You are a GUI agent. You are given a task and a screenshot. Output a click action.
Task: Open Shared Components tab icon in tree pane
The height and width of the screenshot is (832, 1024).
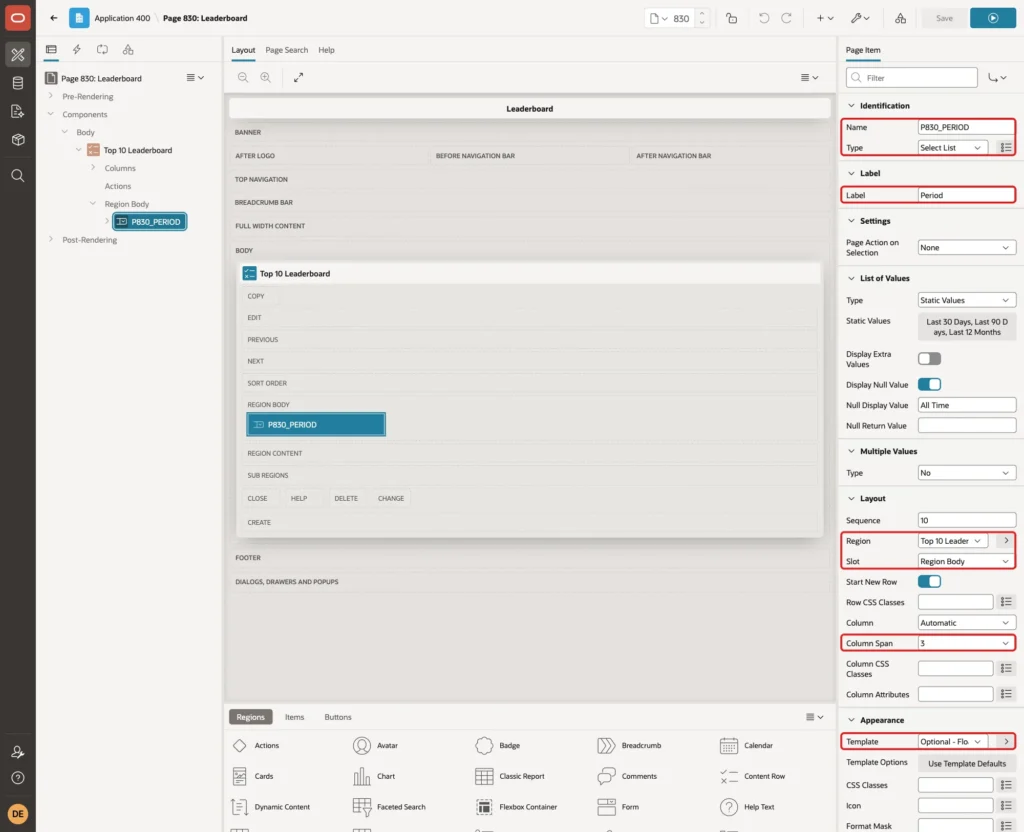pos(128,50)
